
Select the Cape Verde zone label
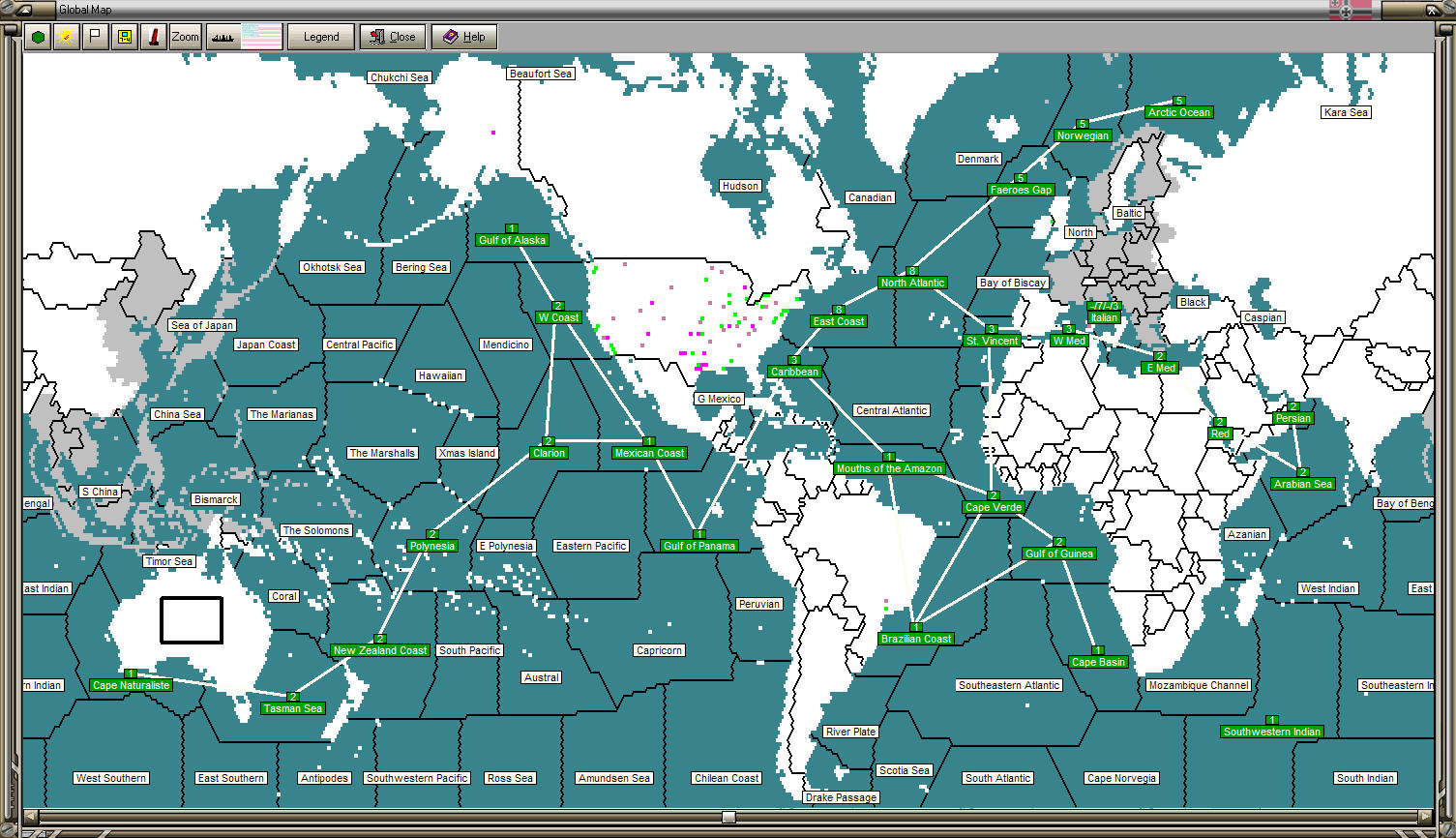pyautogui.click(x=993, y=506)
